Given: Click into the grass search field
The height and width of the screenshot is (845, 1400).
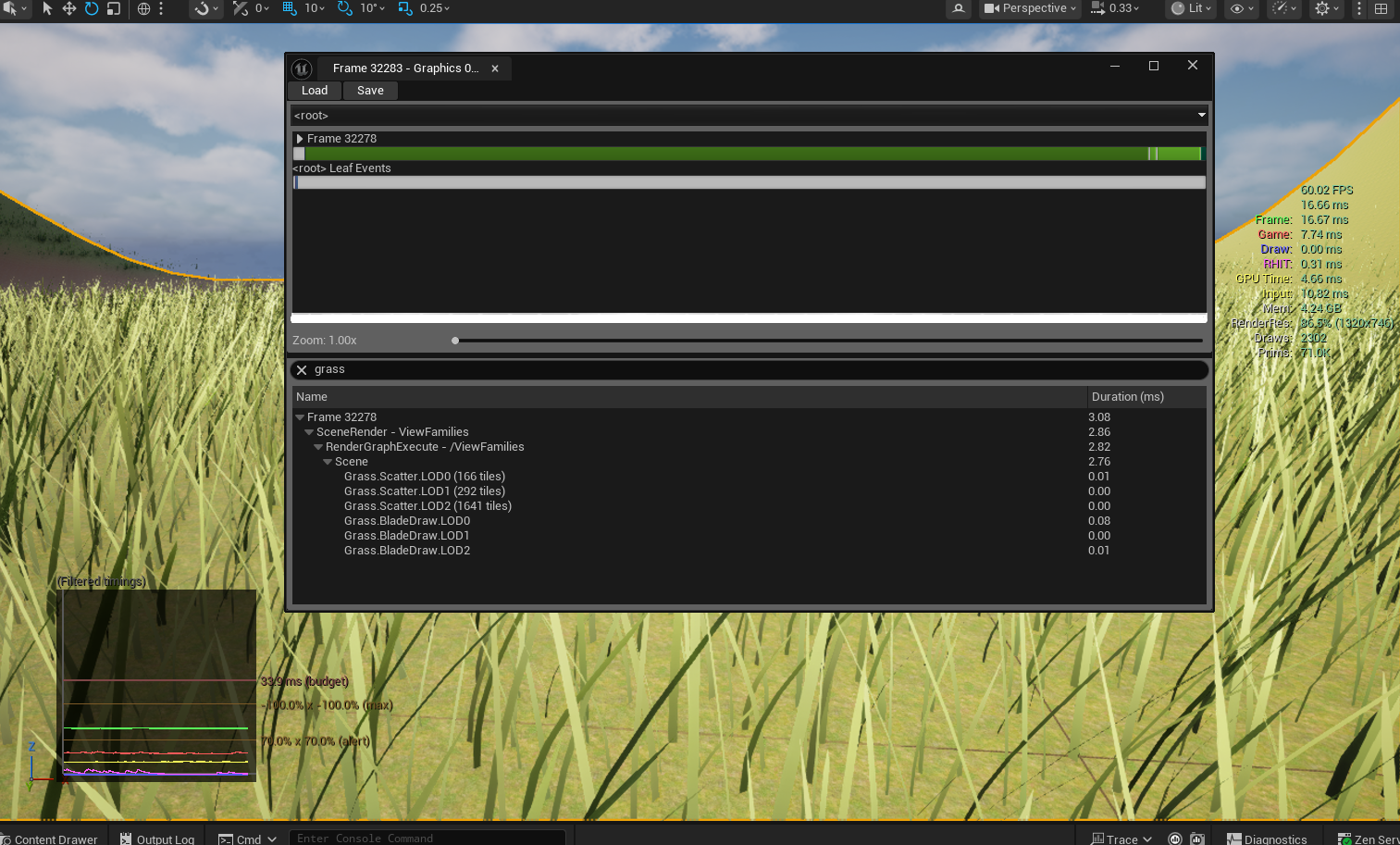Looking at the screenshot, I should (x=750, y=369).
